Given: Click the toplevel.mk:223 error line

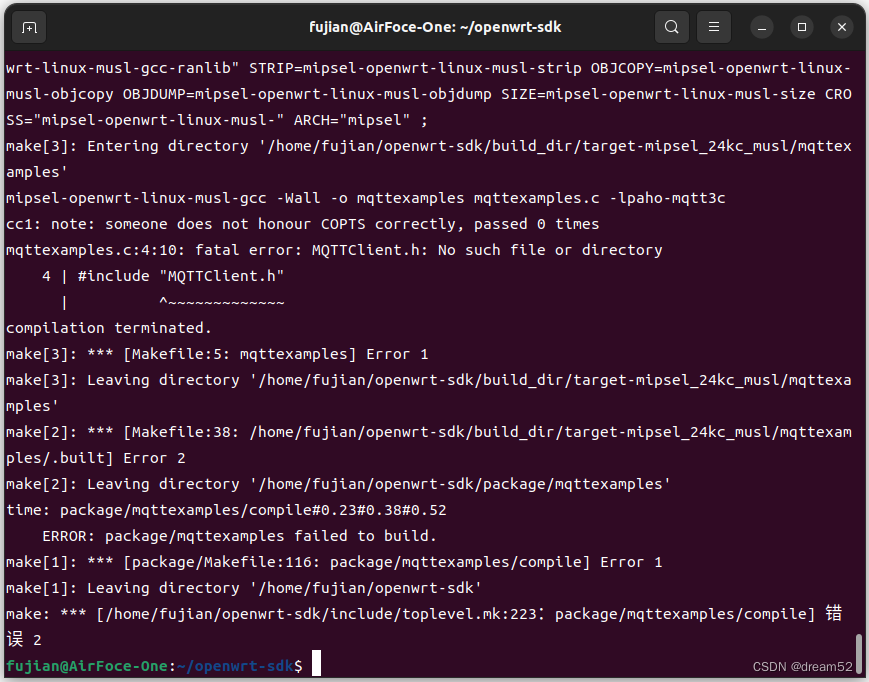Looking at the screenshot, I should point(400,613).
